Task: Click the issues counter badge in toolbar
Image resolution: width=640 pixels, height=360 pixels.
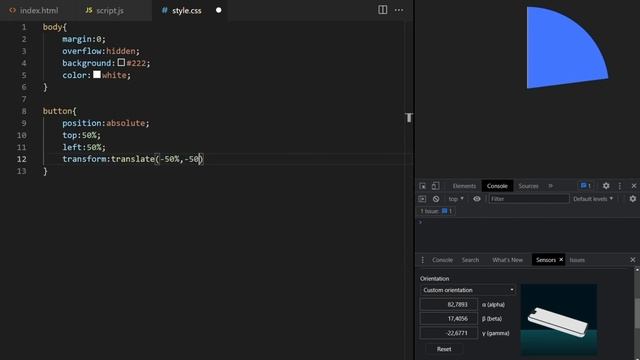Action: coord(586,186)
